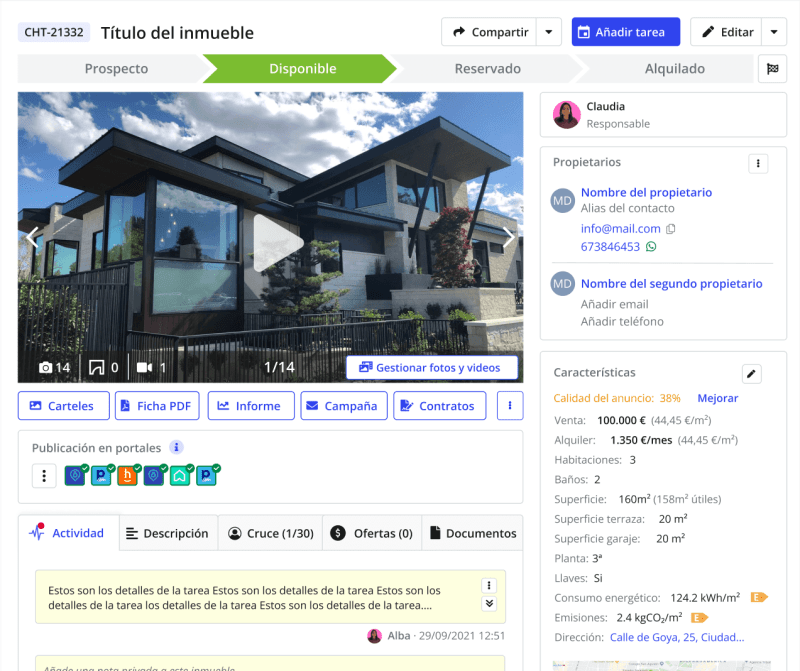Switch to the Descripción tab

[167, 533]
